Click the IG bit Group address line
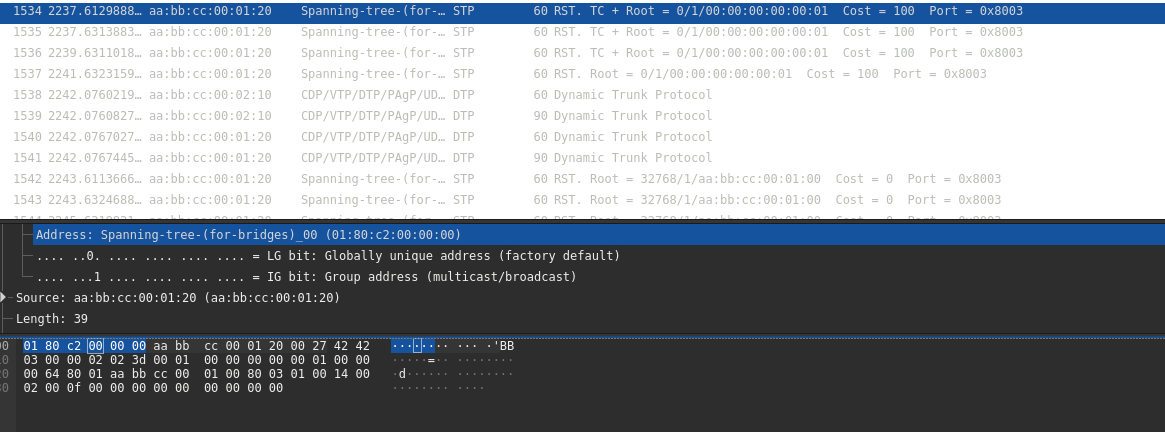This screenshot has width=1165, height=432. click(x=306, y=277)
